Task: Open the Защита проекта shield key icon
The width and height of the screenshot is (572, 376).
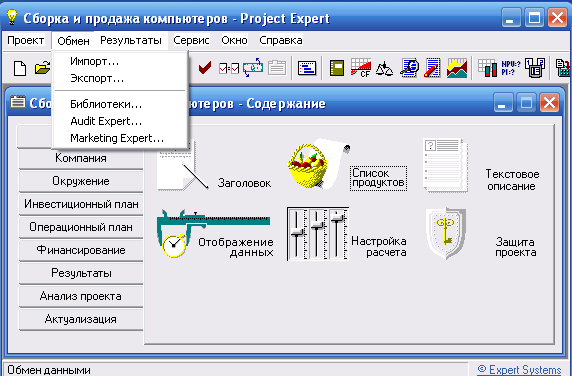Action: click(x=445, y=233)
